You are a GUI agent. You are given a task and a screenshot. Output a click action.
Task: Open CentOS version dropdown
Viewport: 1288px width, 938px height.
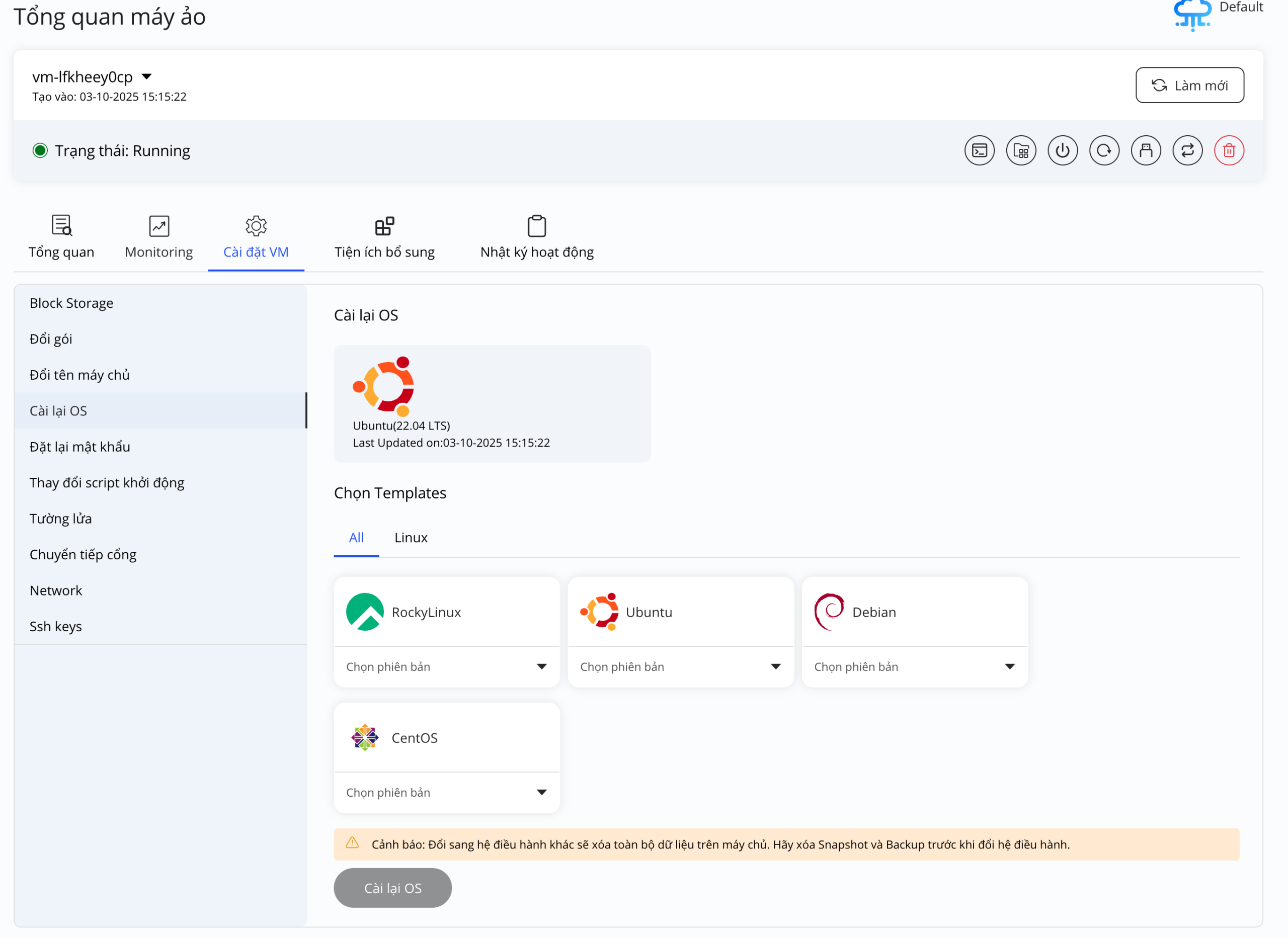(446, 792)
